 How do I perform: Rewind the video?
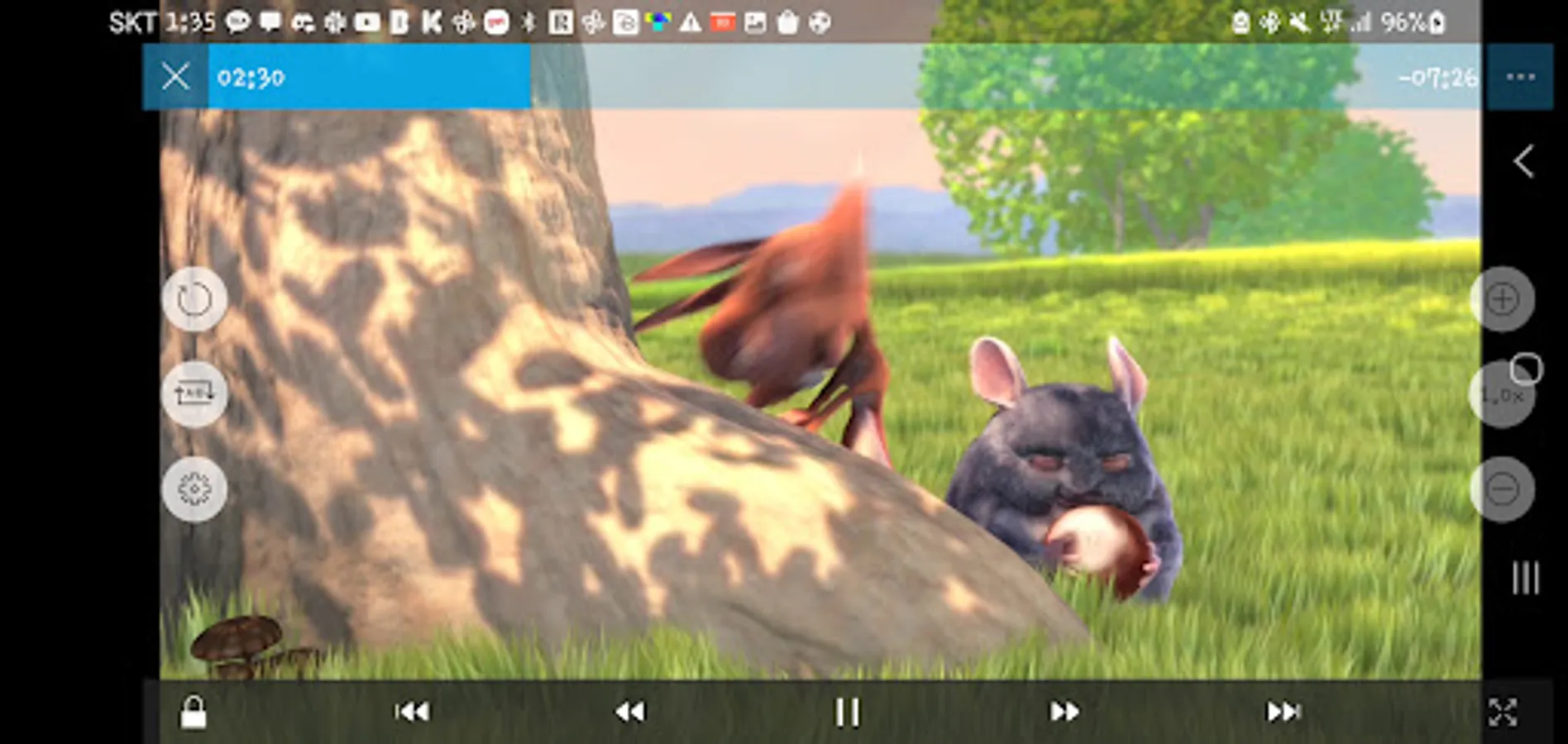click(630, 712)
